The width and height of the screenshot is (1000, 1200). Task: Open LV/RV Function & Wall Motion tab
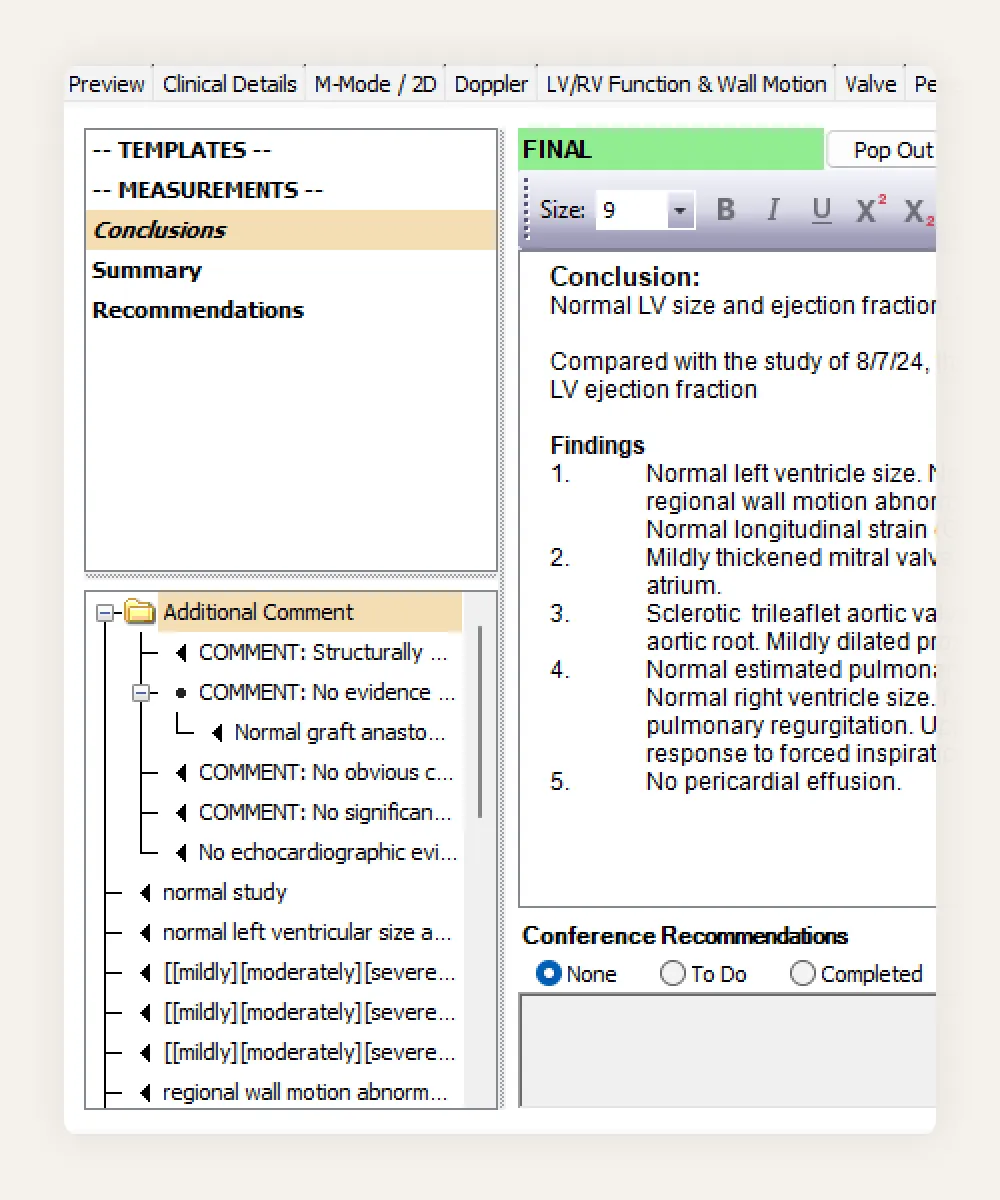(x=687, y=84)
